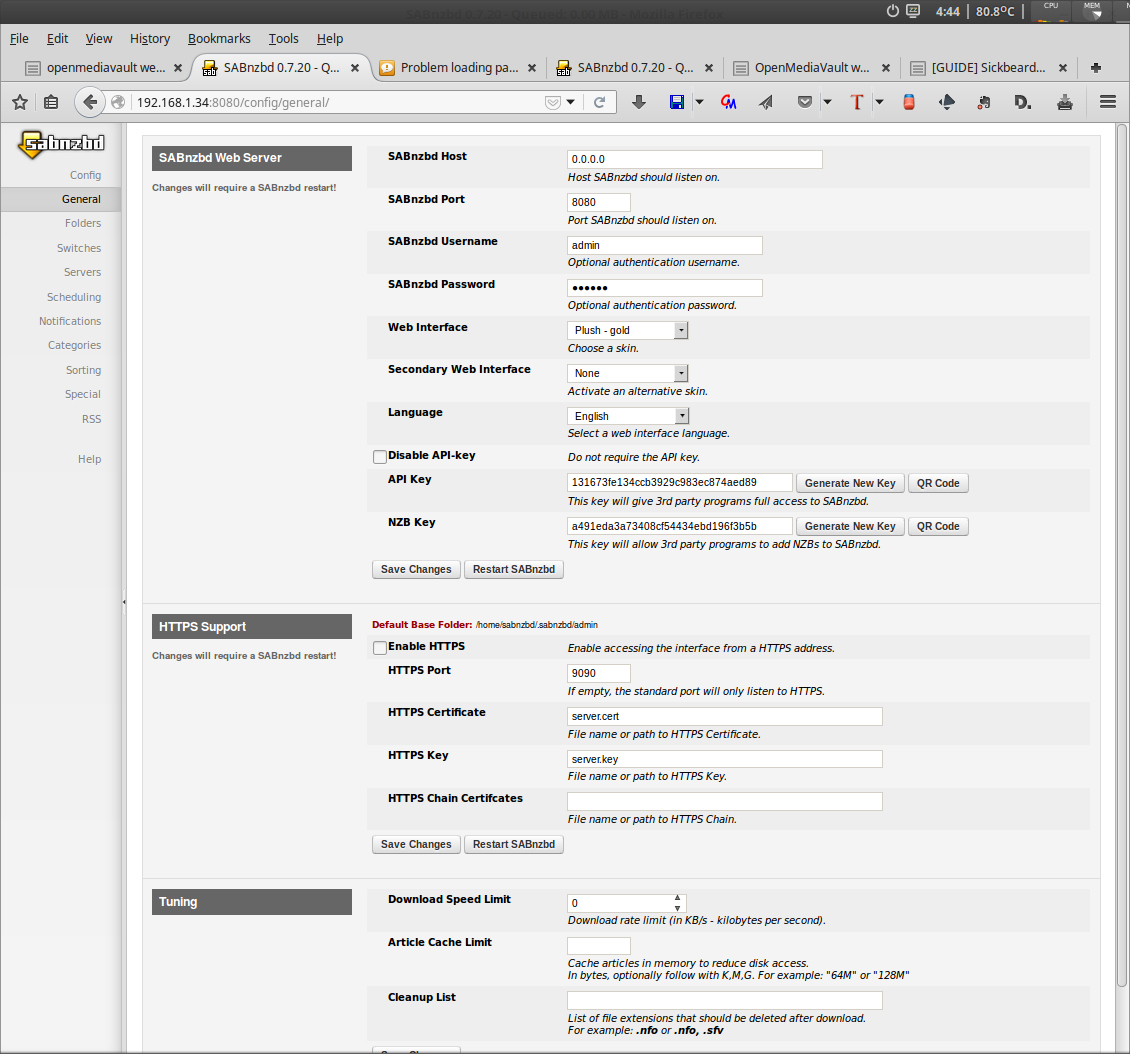Click the bookmark star icon
Viewport: 1130px width, 1054px height.
coord(20,102)
